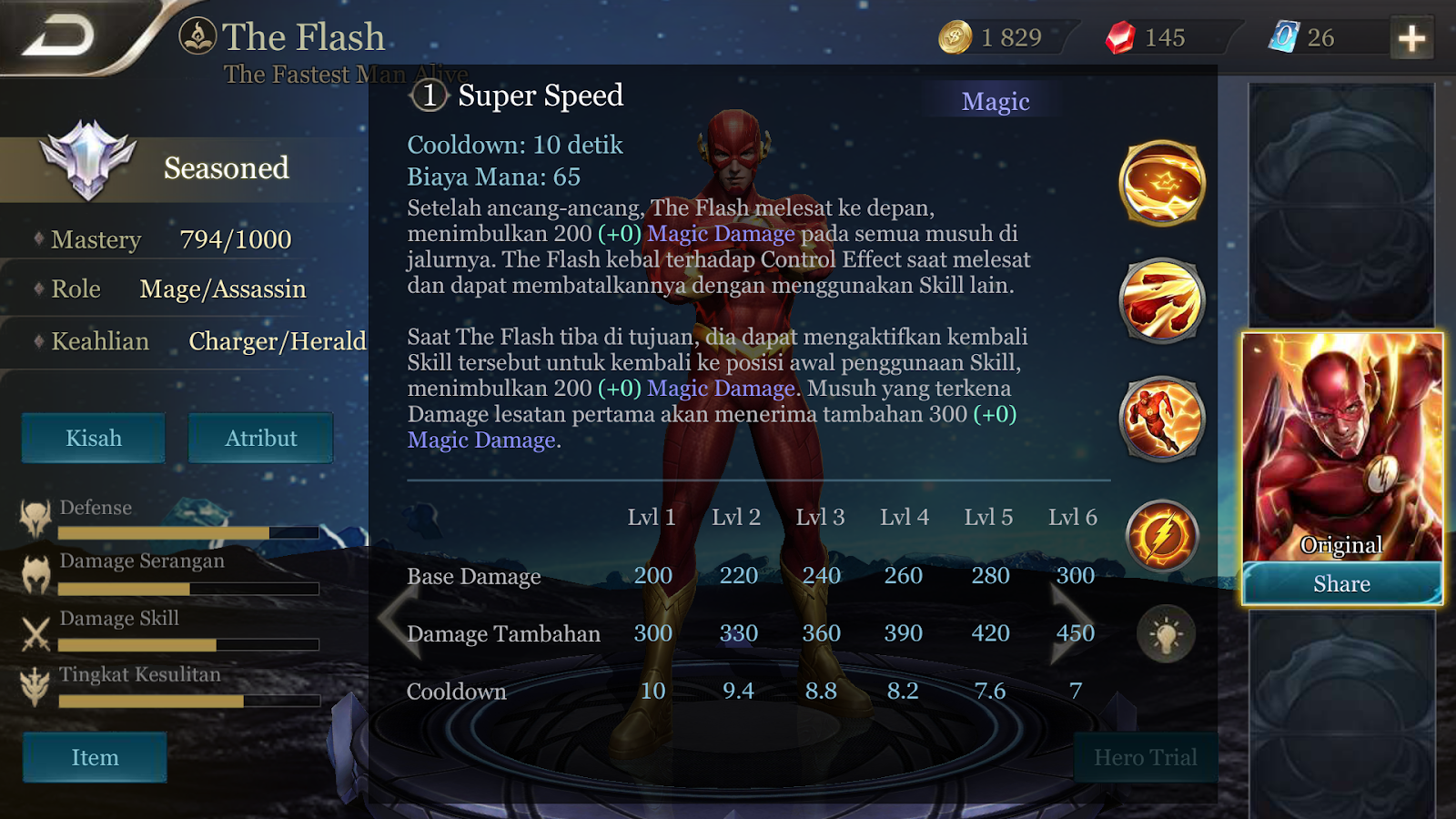
Task: Select the Original Flash skin thumbnail
Action: point(1342,447)
